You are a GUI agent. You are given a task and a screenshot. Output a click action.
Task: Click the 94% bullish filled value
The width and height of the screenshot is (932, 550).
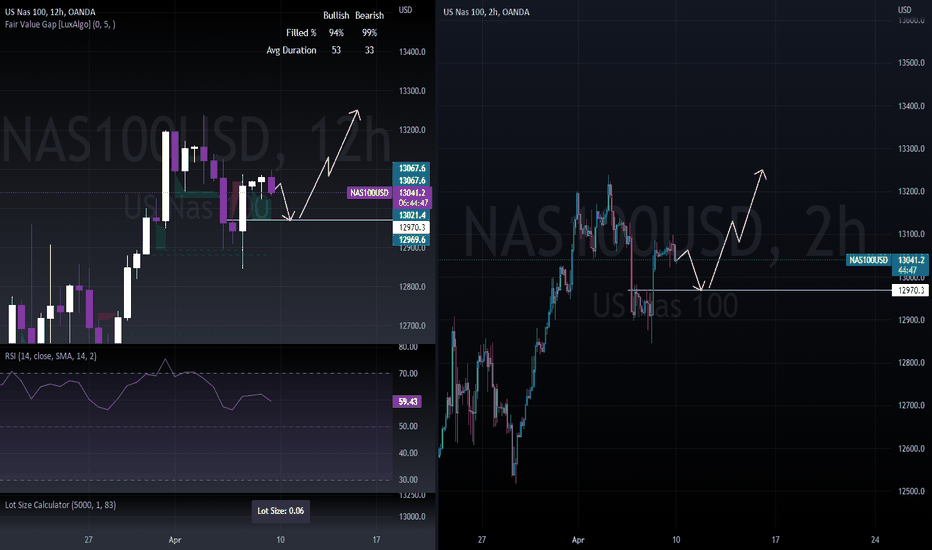336,33
